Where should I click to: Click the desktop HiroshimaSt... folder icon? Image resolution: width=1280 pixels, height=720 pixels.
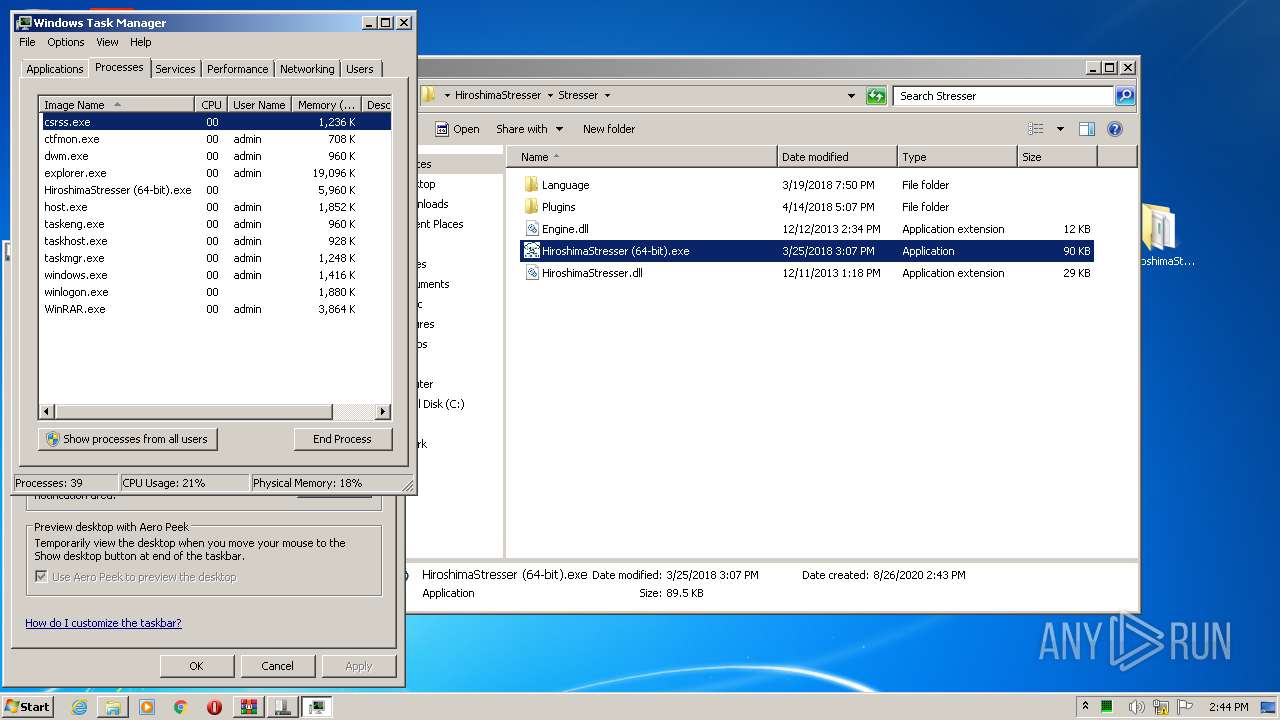(1160, 228)
